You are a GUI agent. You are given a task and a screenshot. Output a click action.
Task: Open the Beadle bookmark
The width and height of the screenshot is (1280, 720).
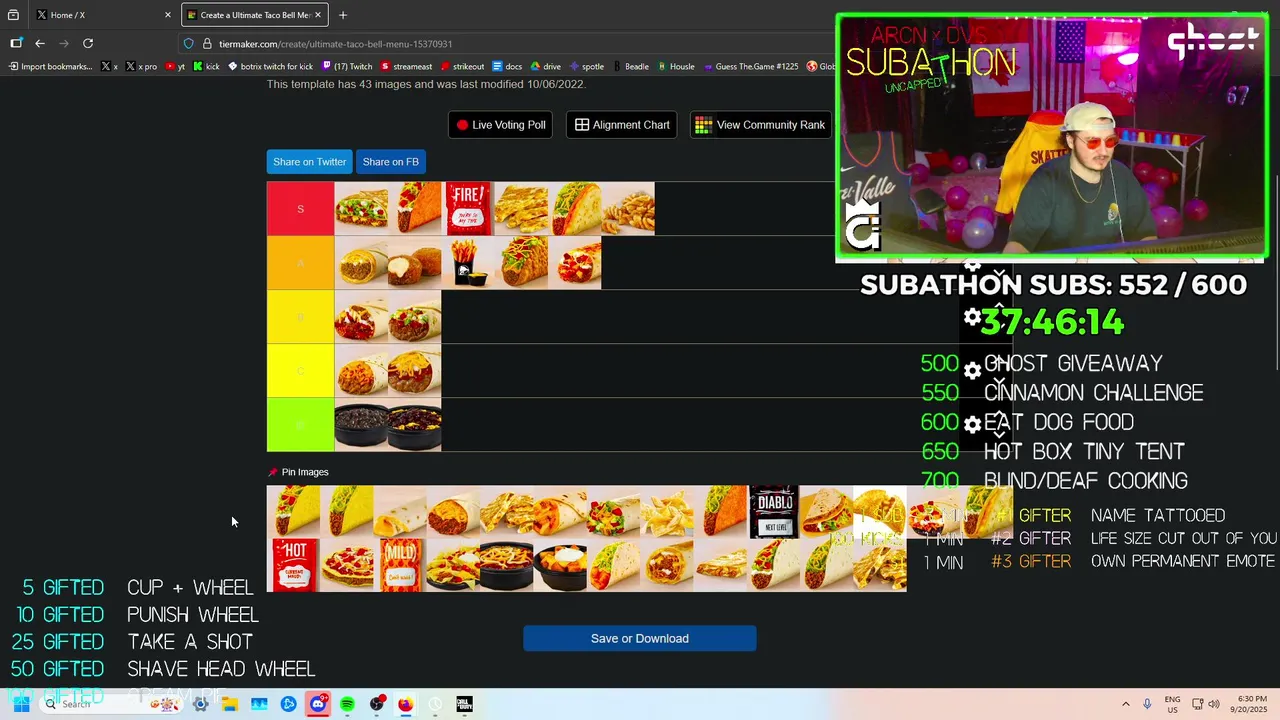[x=631, y=67]
